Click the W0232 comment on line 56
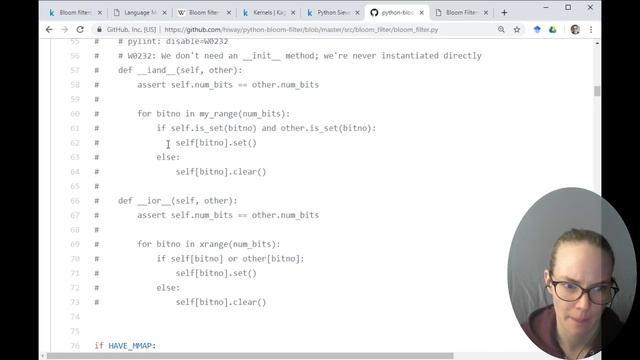The width and height of the screenshot is (640, 360). click(300, 56)
